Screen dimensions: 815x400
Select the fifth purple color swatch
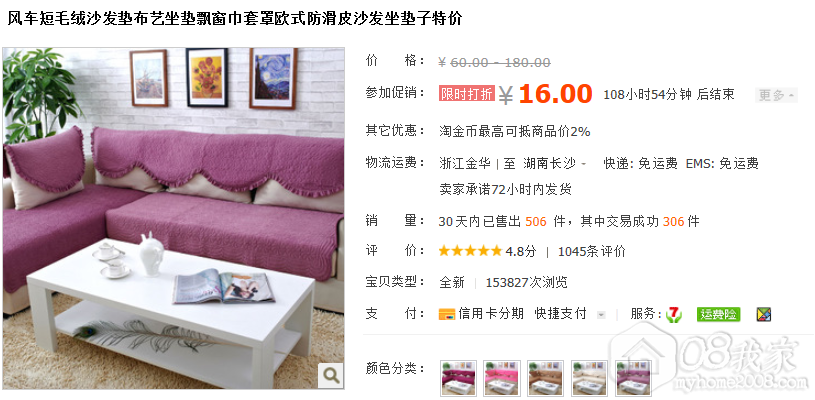633,378
